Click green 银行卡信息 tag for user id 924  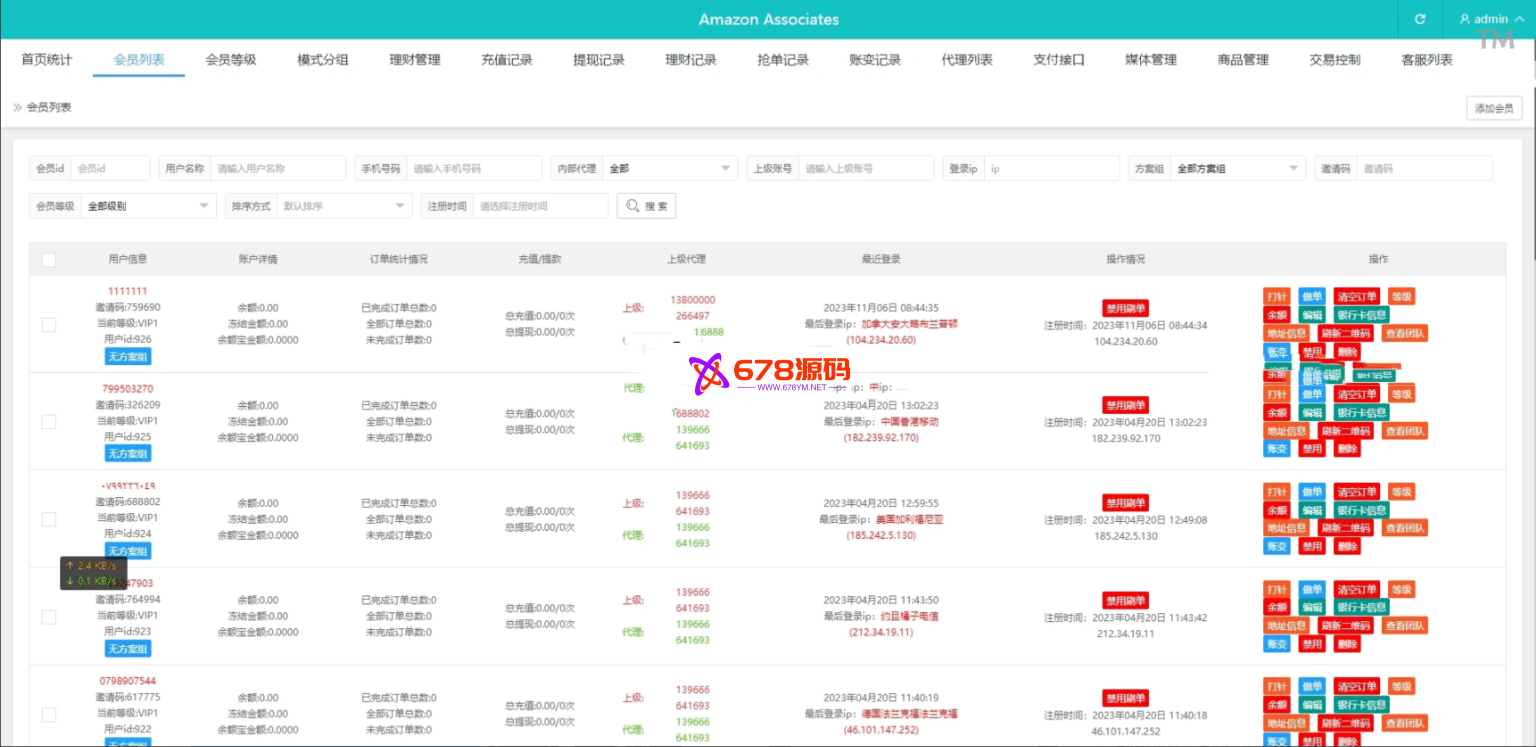pyautogui.click(x=1361, y=510)
